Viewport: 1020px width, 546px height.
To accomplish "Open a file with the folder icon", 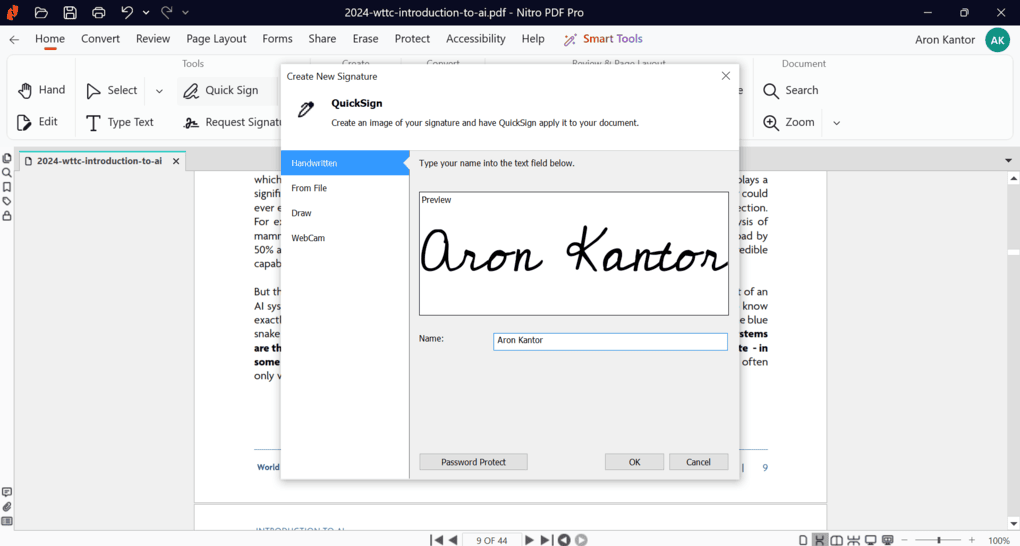I will 41,12.
